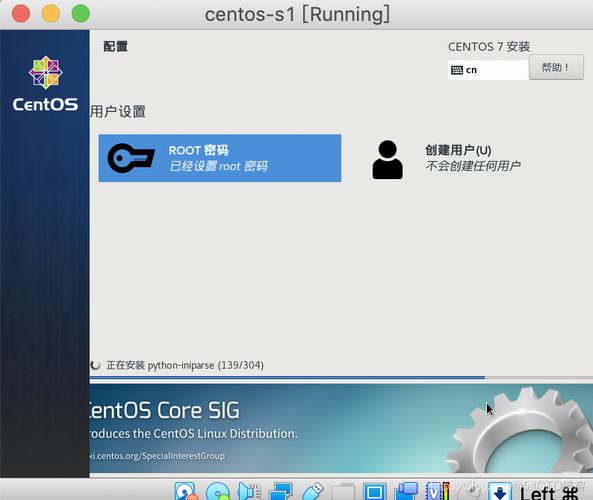This screenshot has height=500, width=593.
Task: Click the installation progress bar
Action: 341,377
